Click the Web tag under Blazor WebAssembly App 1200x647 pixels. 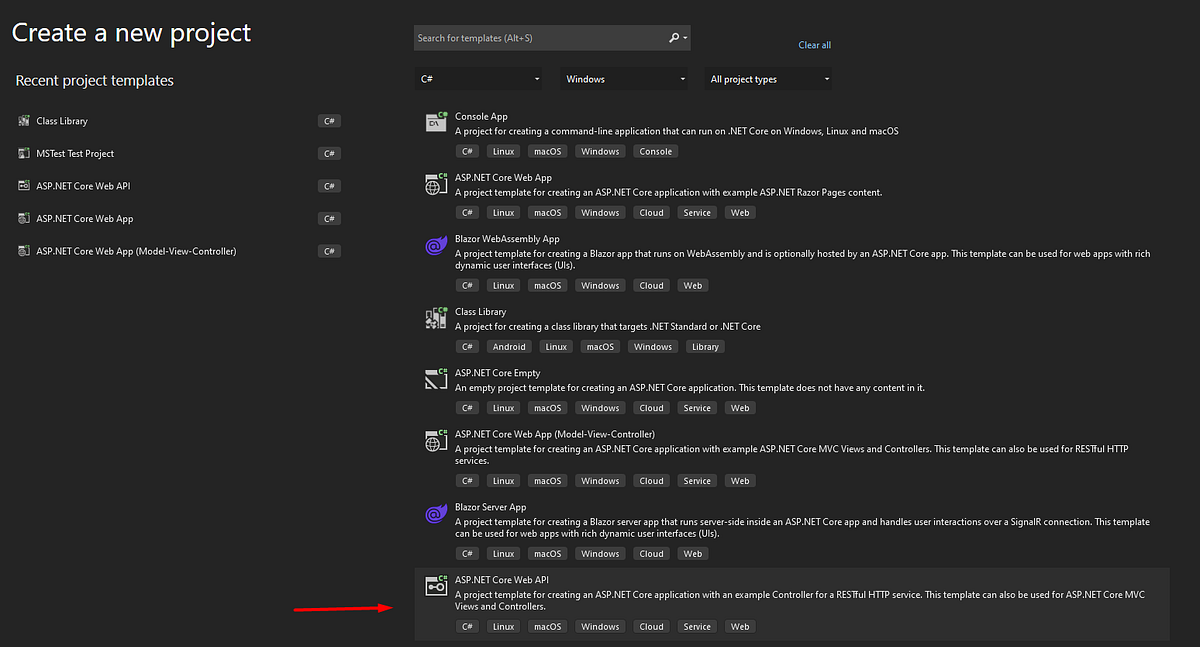693,285
